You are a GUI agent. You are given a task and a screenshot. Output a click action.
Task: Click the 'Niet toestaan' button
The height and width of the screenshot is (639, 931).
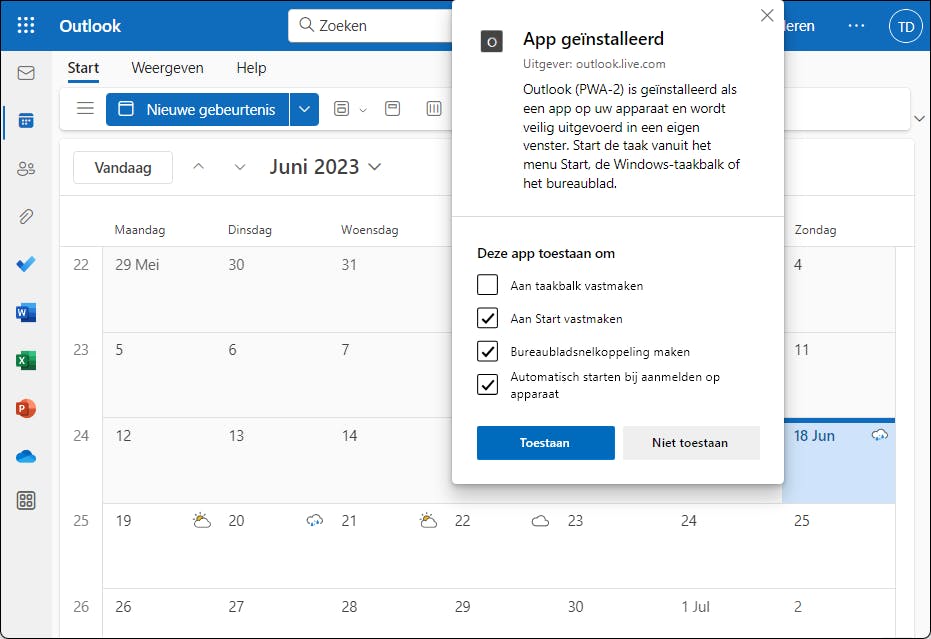[690, 442]
